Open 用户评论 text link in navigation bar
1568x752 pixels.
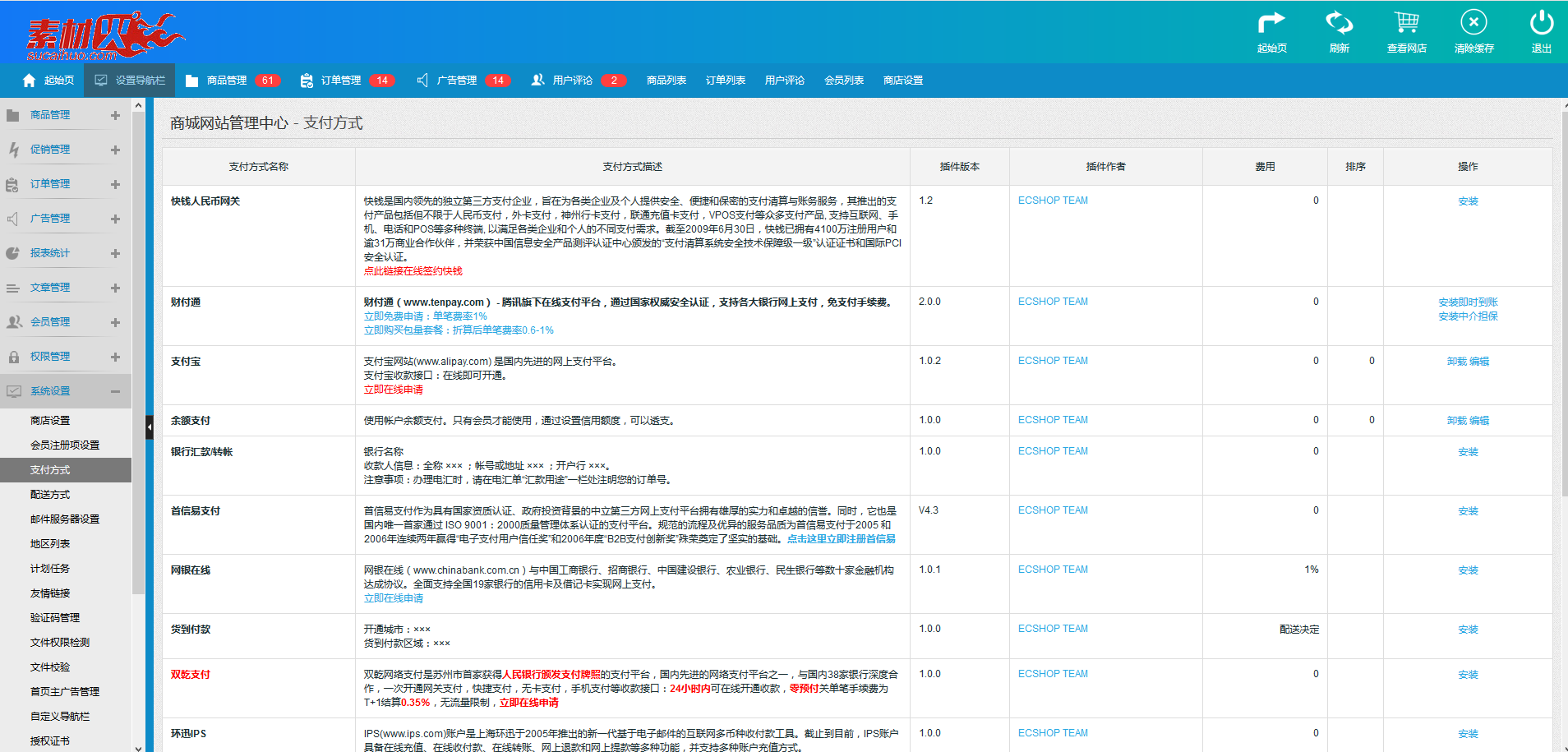click(785, 81)
